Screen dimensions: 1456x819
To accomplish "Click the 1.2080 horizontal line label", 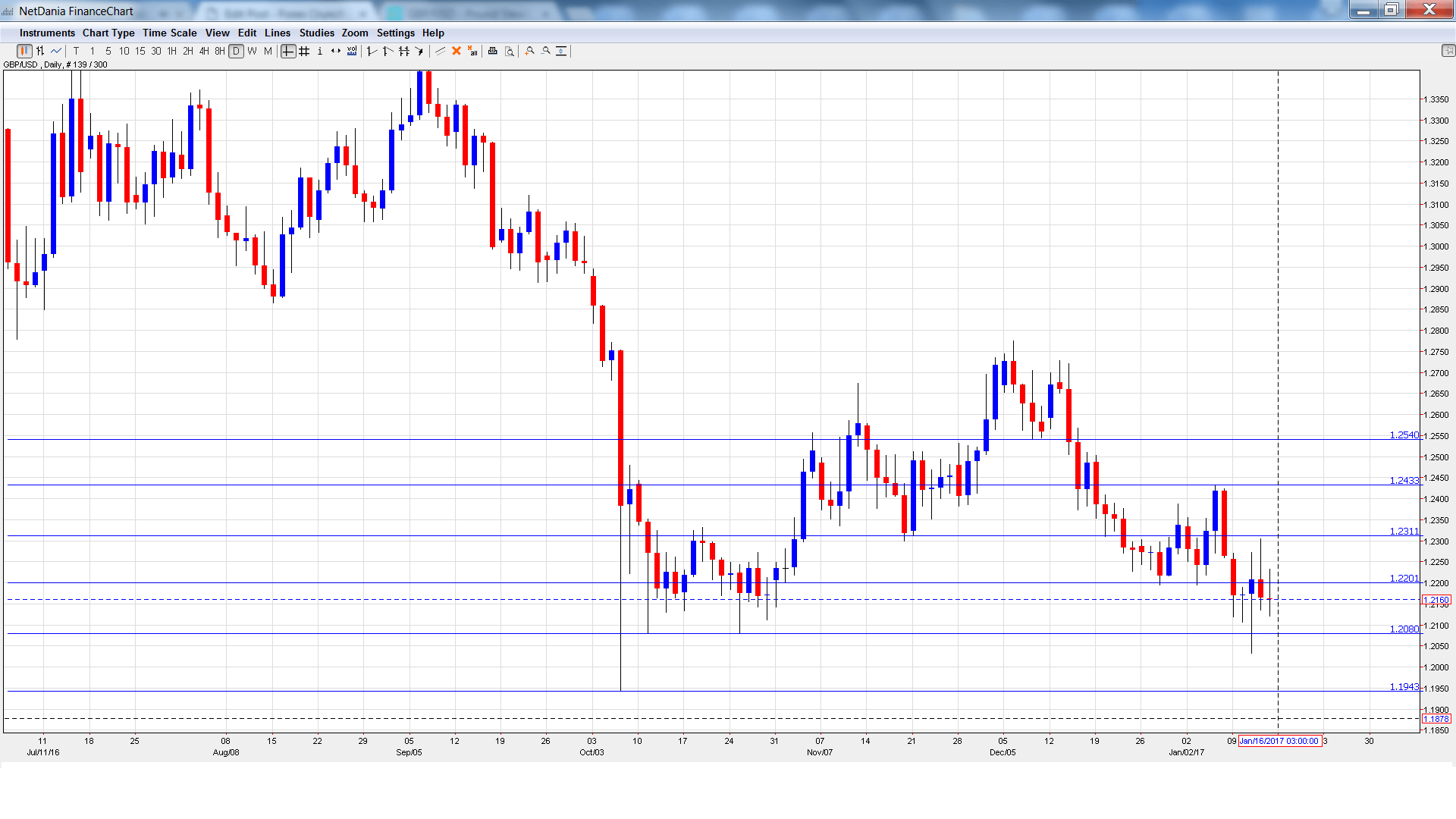I will pyautogui.click(x=1404, y=629).
